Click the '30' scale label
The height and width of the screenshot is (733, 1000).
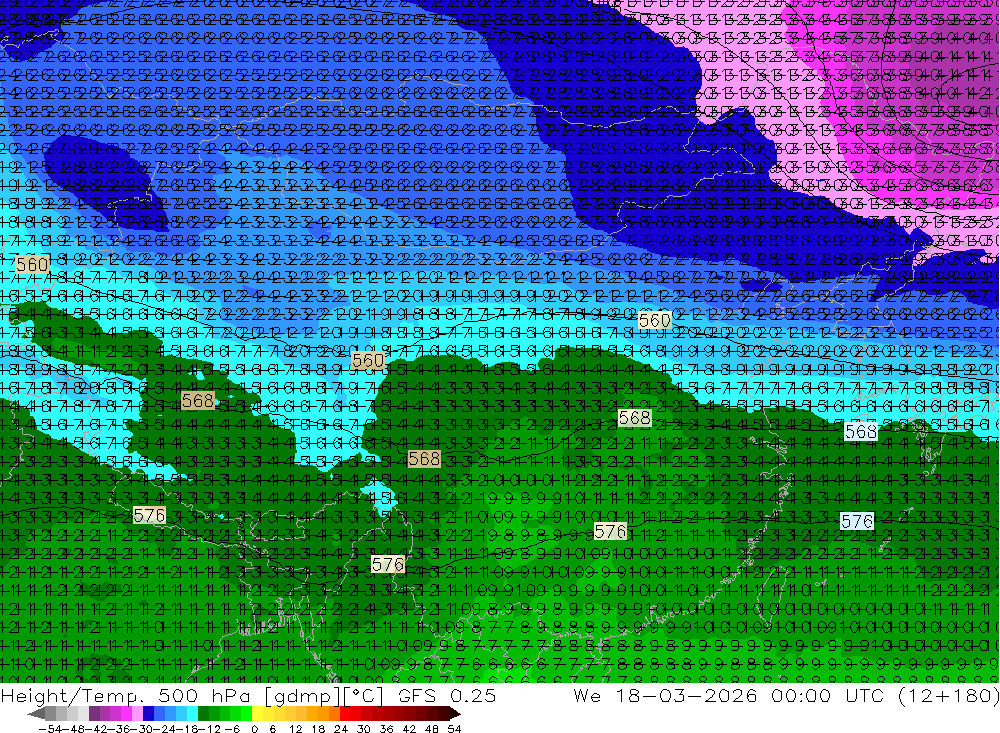[364, 729]
